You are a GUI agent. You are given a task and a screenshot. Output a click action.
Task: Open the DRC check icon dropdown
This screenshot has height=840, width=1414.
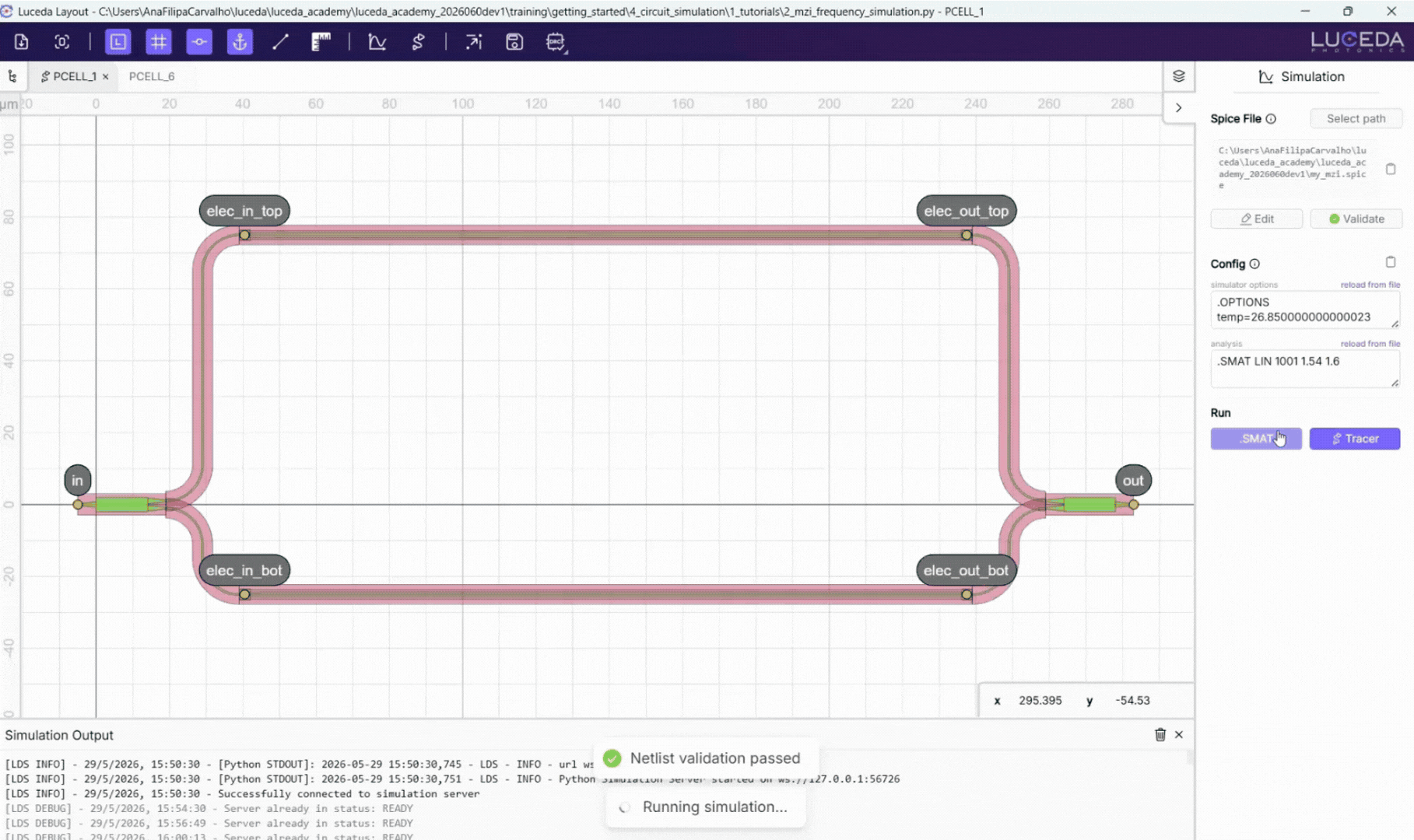click(x=556, y=42)
